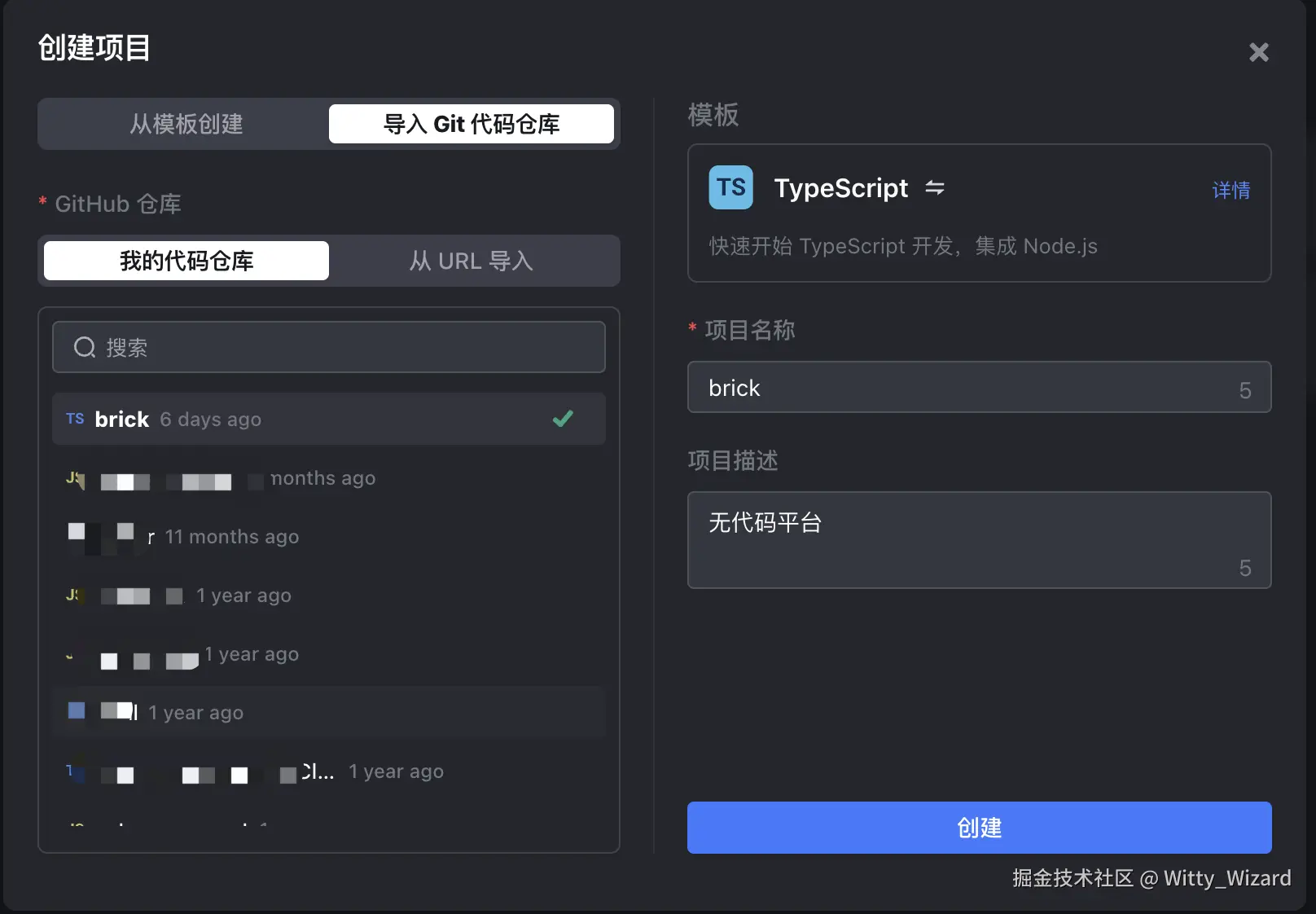1316x914 pixels.
Task: Open the TypeScript template selector card
Action: click(x=977, y=213)
